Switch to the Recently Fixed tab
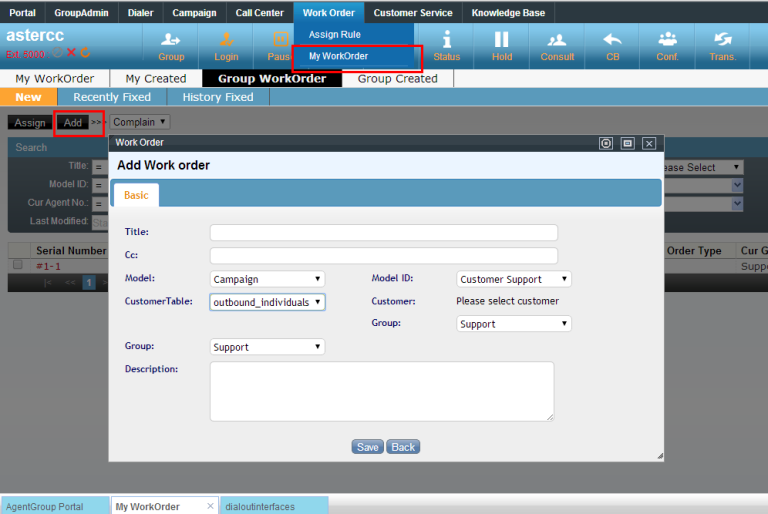Image resolution: width=768 pixels, height=514 pixels. pyautogui.click(x=112, y=97)
